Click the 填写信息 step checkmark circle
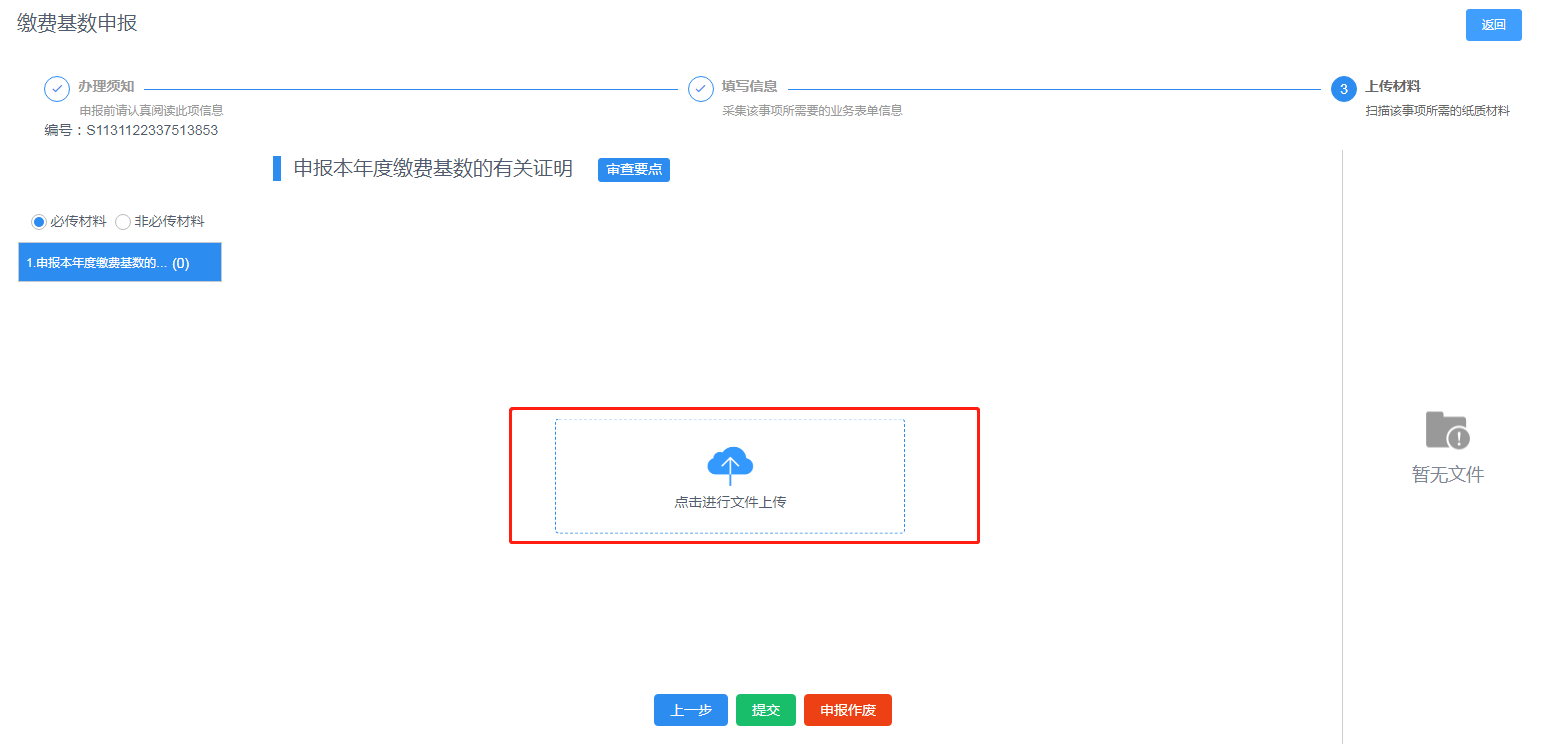Image resolution: width=1554 pixels, height=749 pixels. pyautogui.click(x=701, y=89)
